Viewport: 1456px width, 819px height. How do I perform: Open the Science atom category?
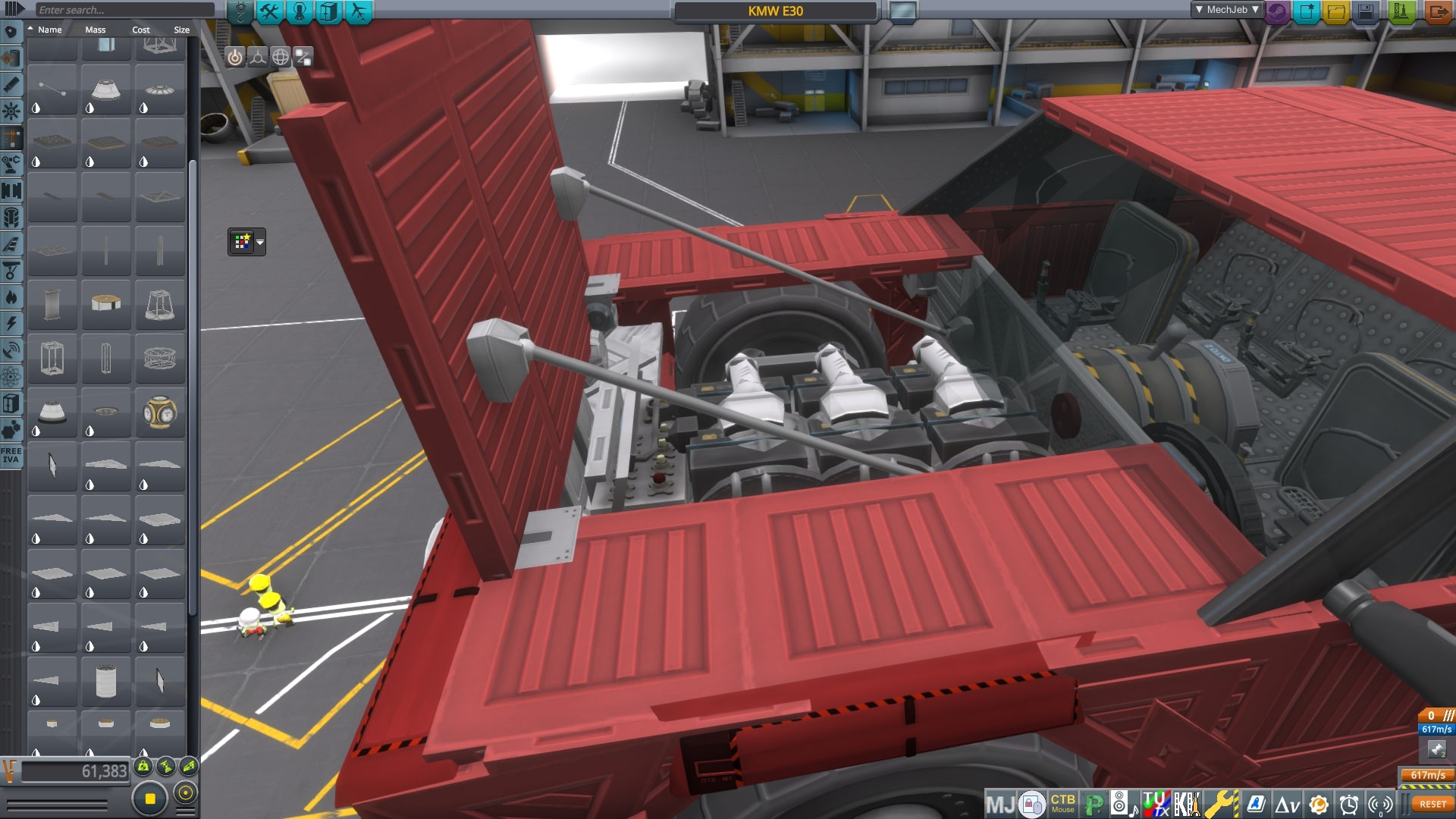coord(11,377)
